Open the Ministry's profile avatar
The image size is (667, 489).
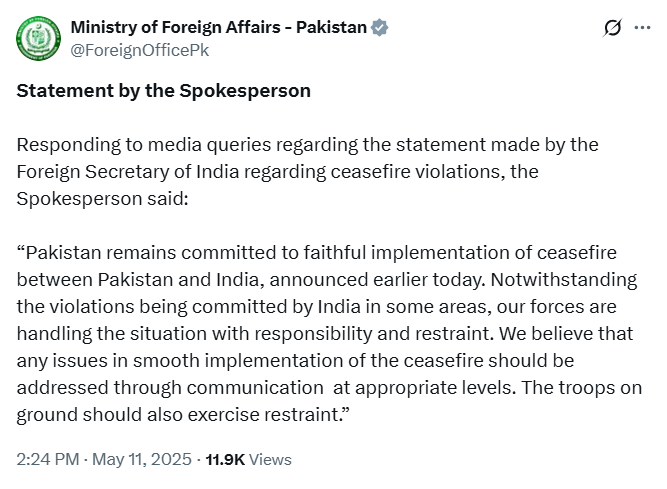pos(37,38)
